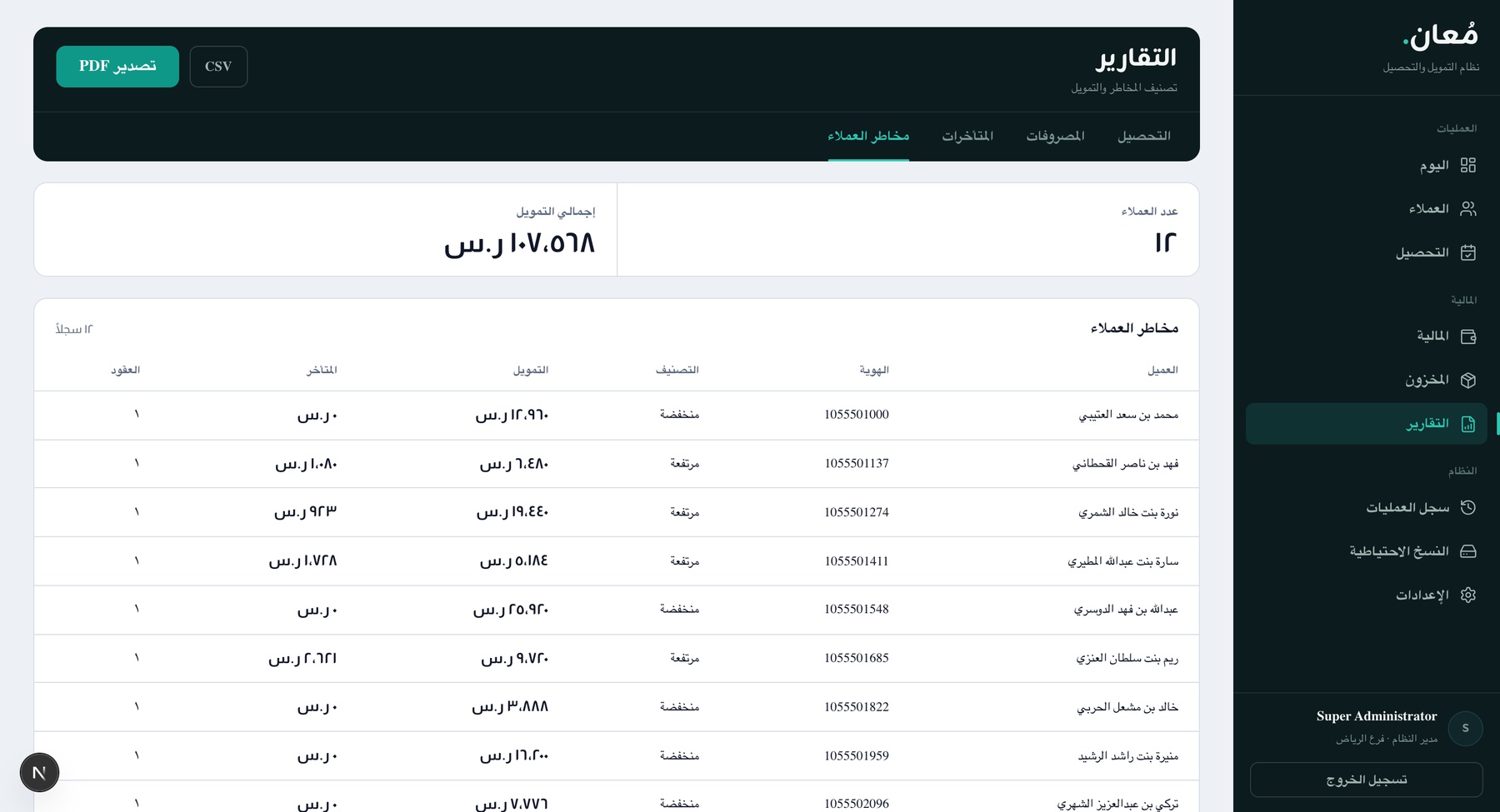1500x812 pixels.
Task: Click منخفضة rating for محمد بن سعد العتيبي
Action: (679, 415)
